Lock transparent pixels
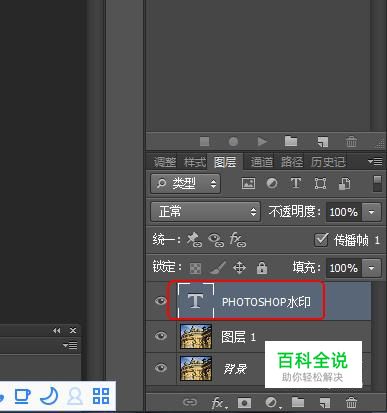The width and height of the screenshot is (387, 413). [x=195, y=268]
